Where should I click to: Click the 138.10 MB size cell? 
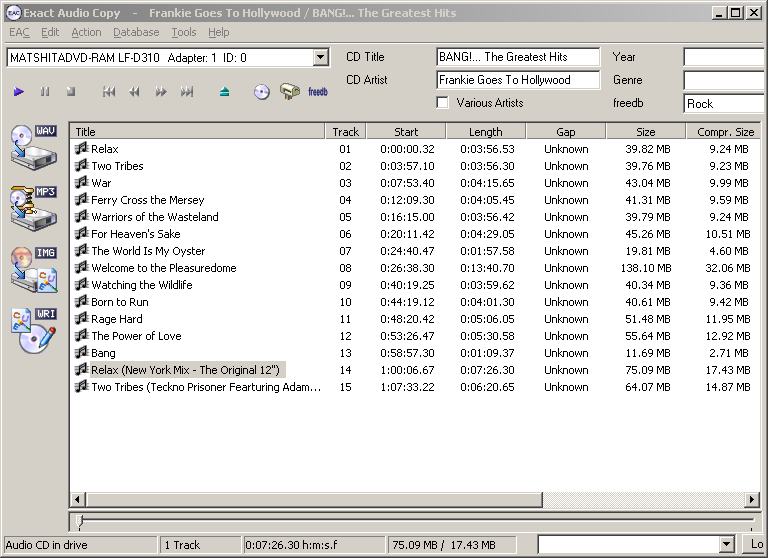[648, 268]
